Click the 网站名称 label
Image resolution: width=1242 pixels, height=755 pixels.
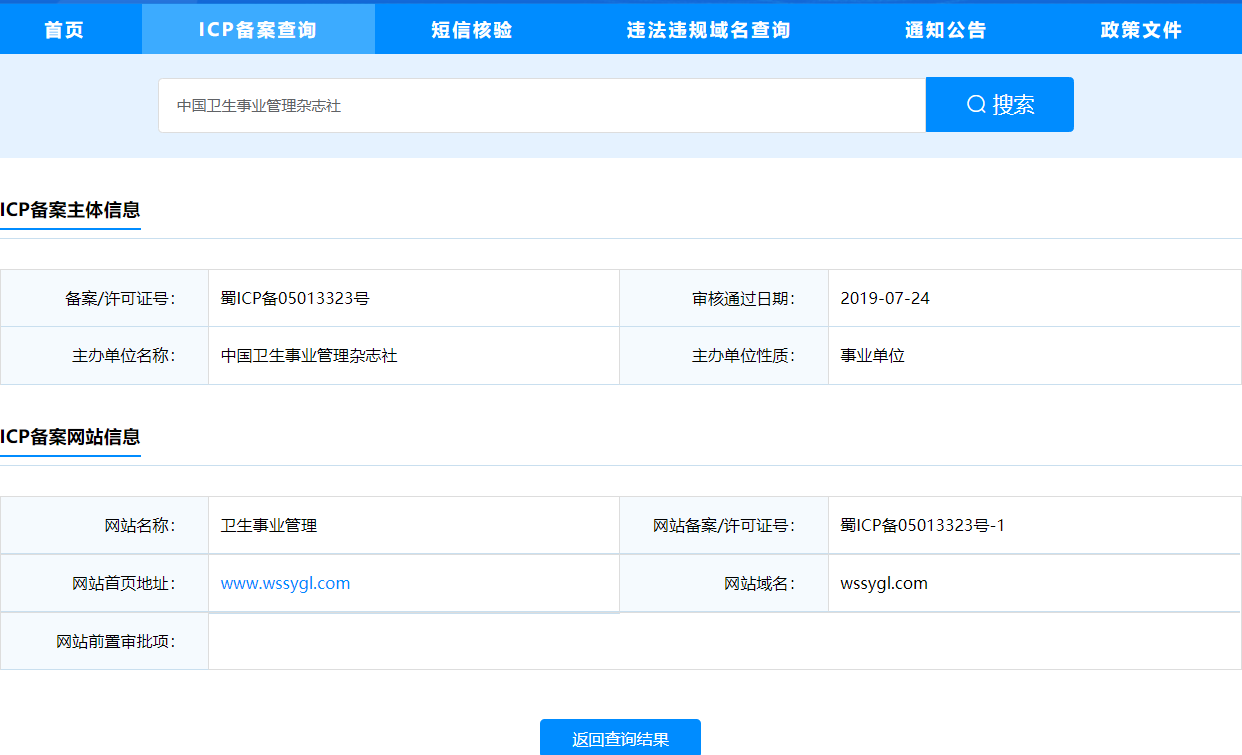[140, 525]
